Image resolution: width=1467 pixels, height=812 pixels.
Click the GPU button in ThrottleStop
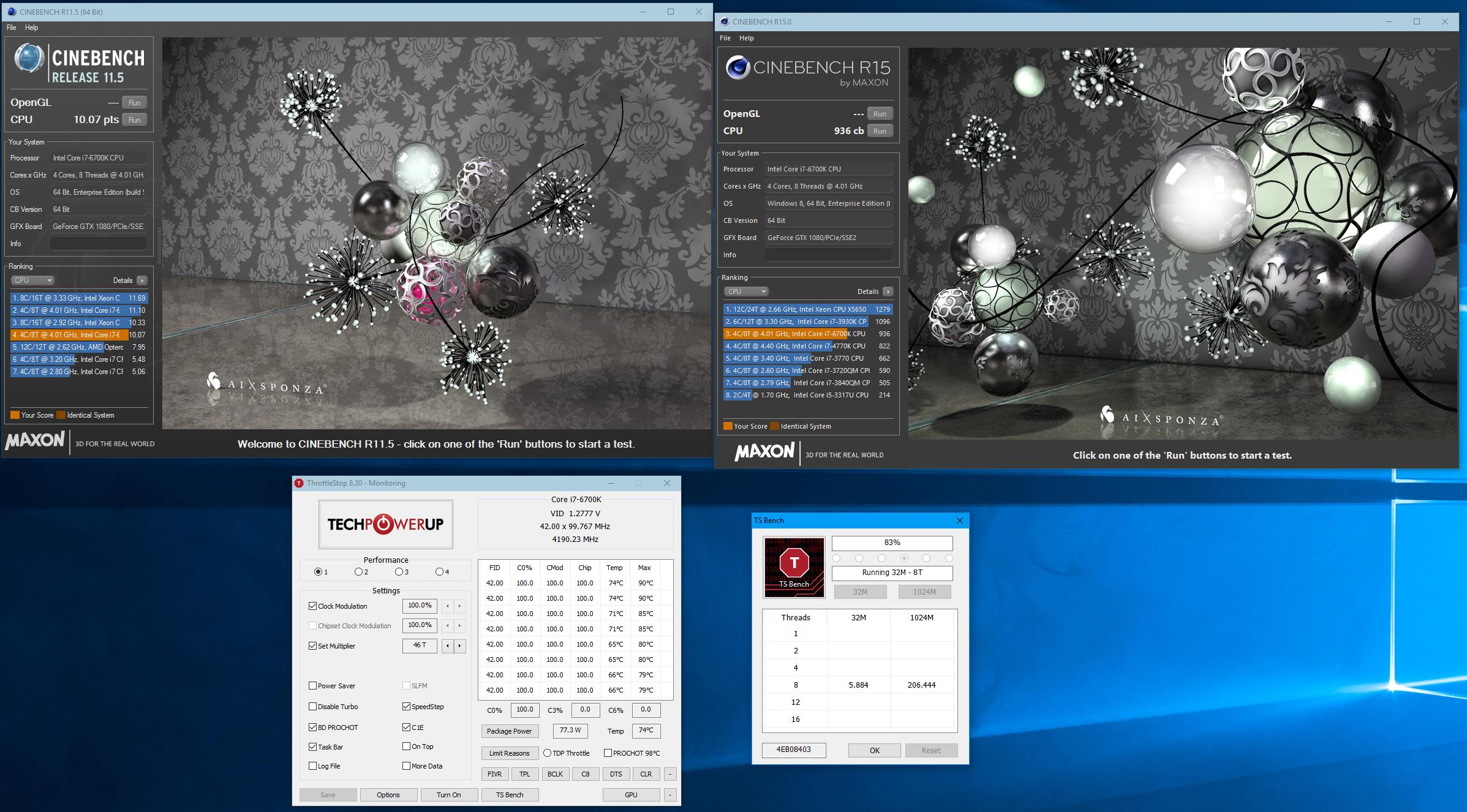pos(632,795)
